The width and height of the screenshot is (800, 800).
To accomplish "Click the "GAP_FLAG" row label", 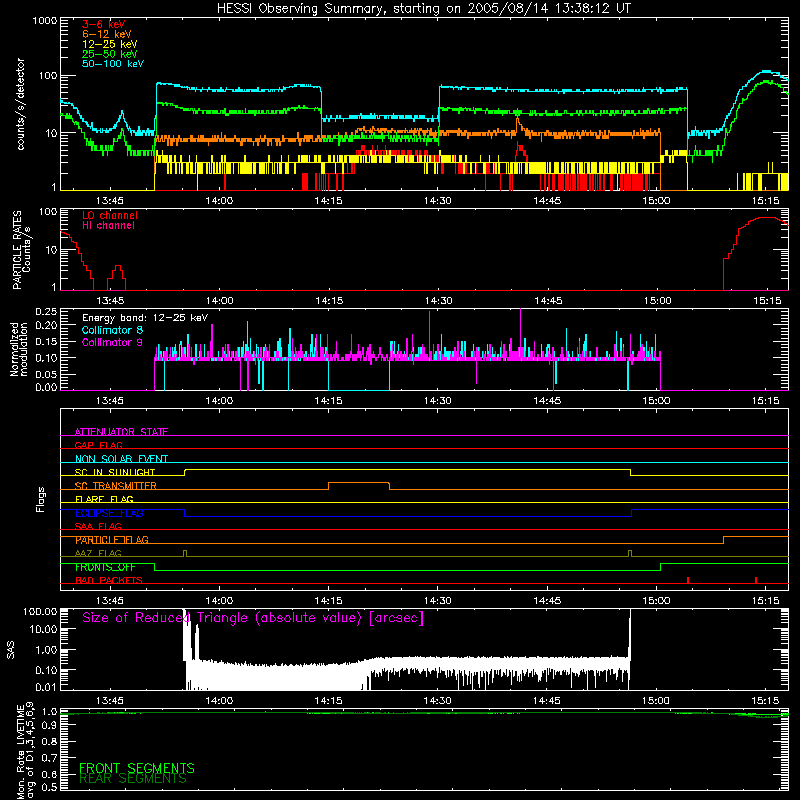I will click(98, 445).
